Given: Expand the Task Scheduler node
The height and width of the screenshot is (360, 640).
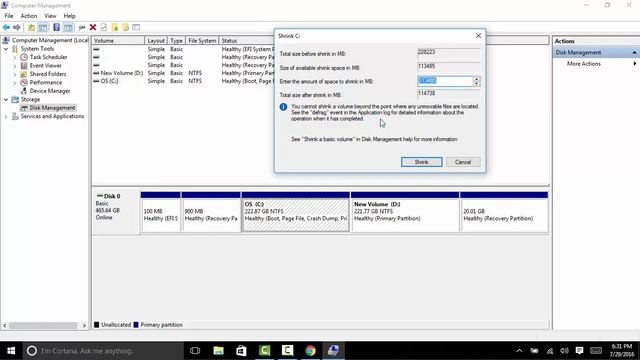Looking at the screenshot, I should pos(15,57).
